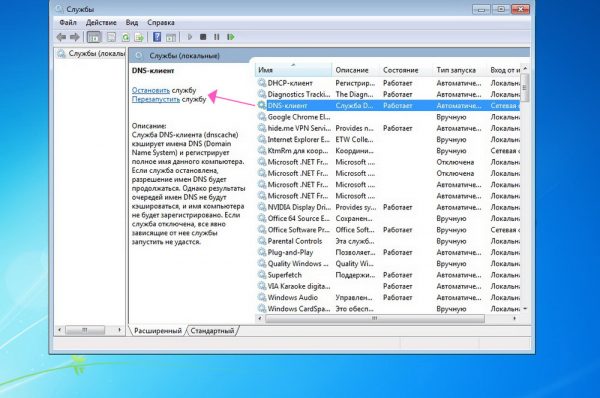Select the hide.me VPN Service icon
The width and height of the screenshot is (600, 398).
coord(262,128)
